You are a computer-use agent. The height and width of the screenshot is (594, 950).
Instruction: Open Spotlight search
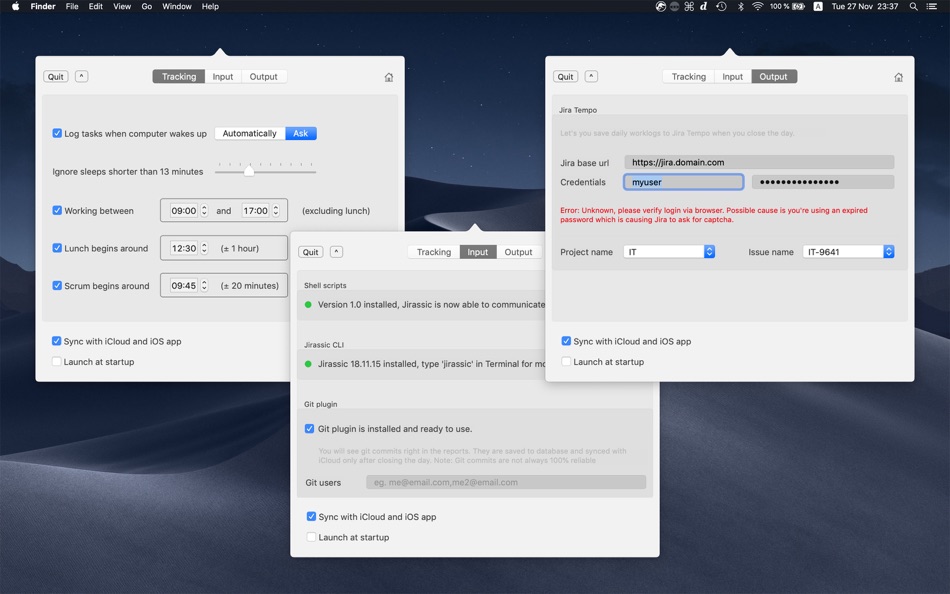[913, 7]
